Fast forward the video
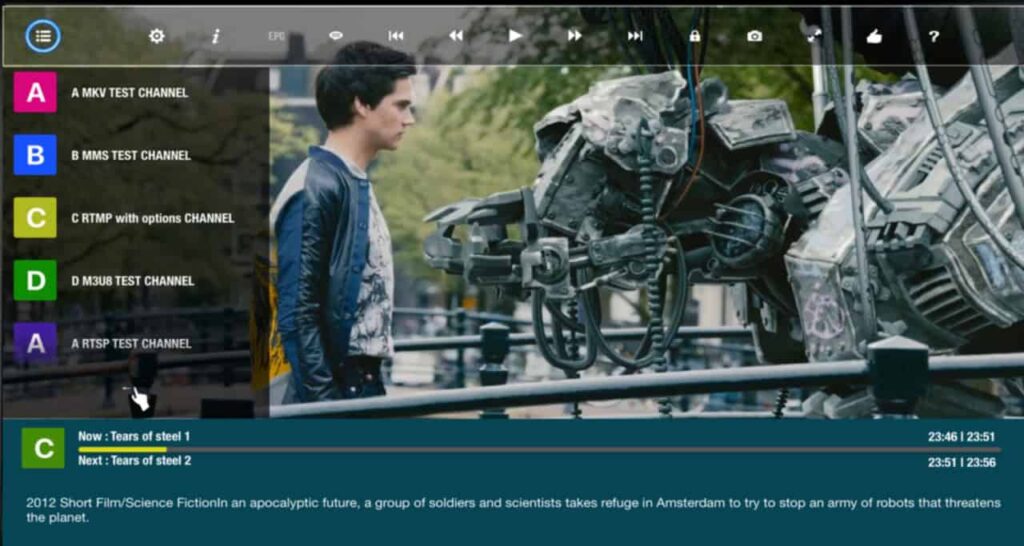The image size is (1024, 546). click(x=575, y=36)
